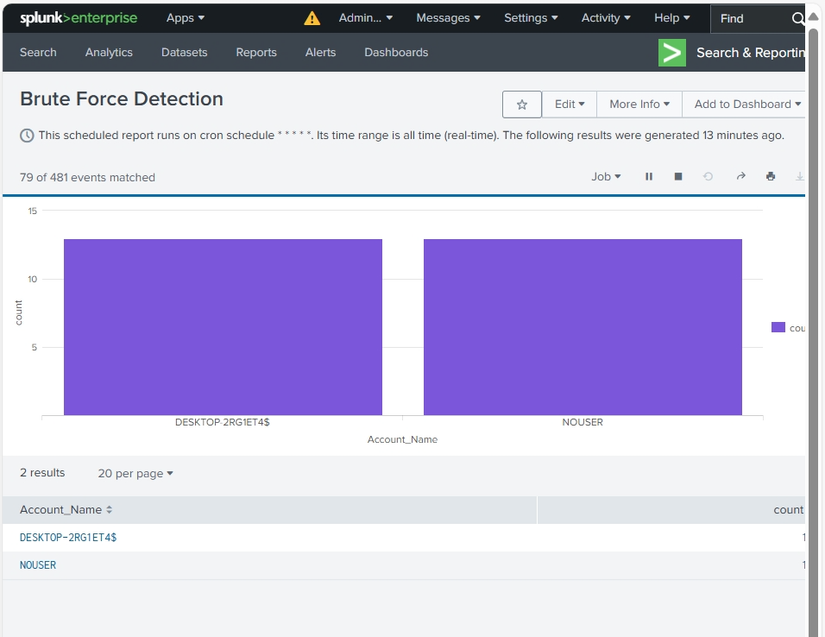Sort table by Account_Name column
Viewport: 825px width, 637px height.
[x=66, y=510]
